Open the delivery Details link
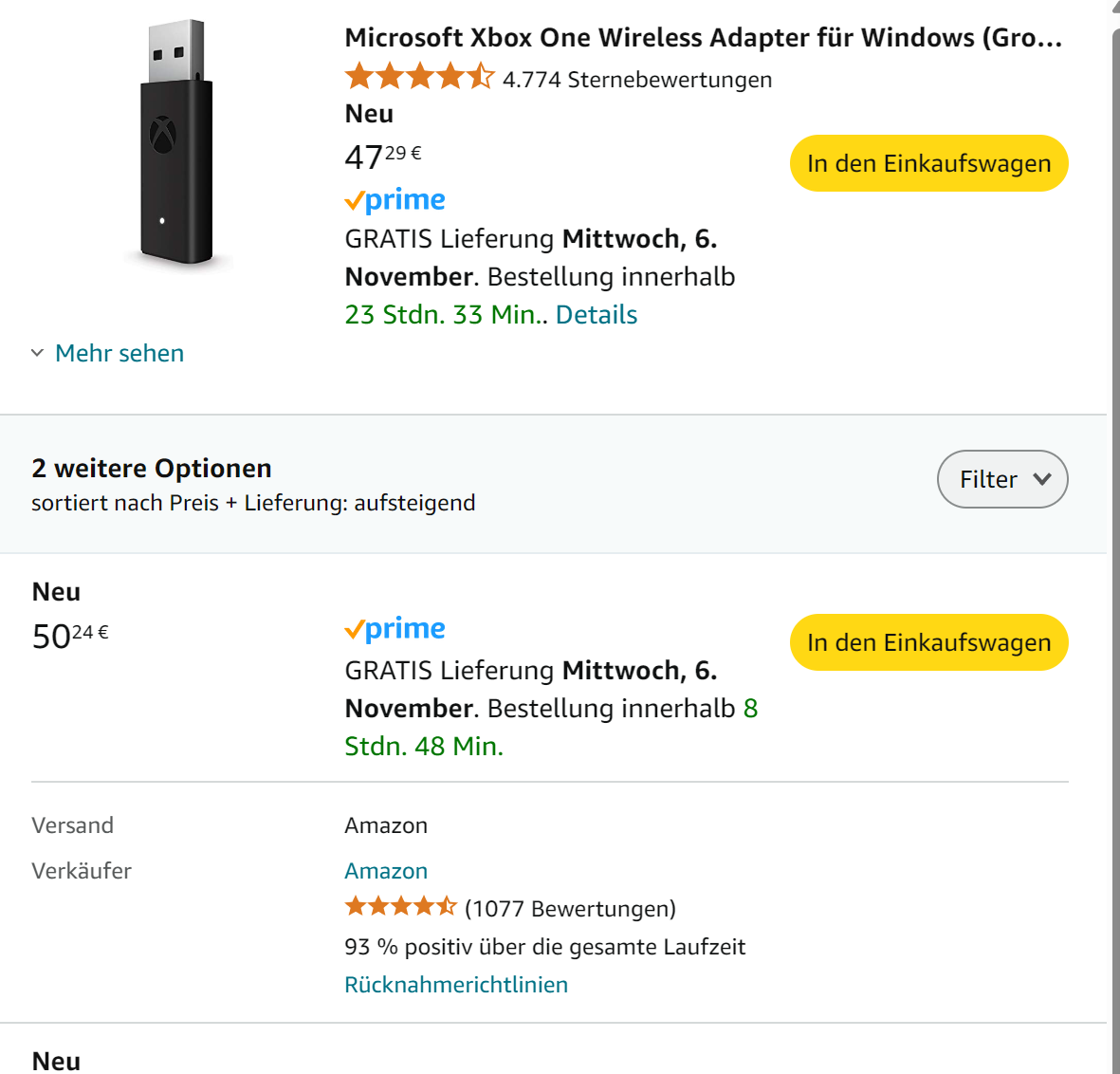This screenshot has width=1120, height=1074. coord(596,315)
